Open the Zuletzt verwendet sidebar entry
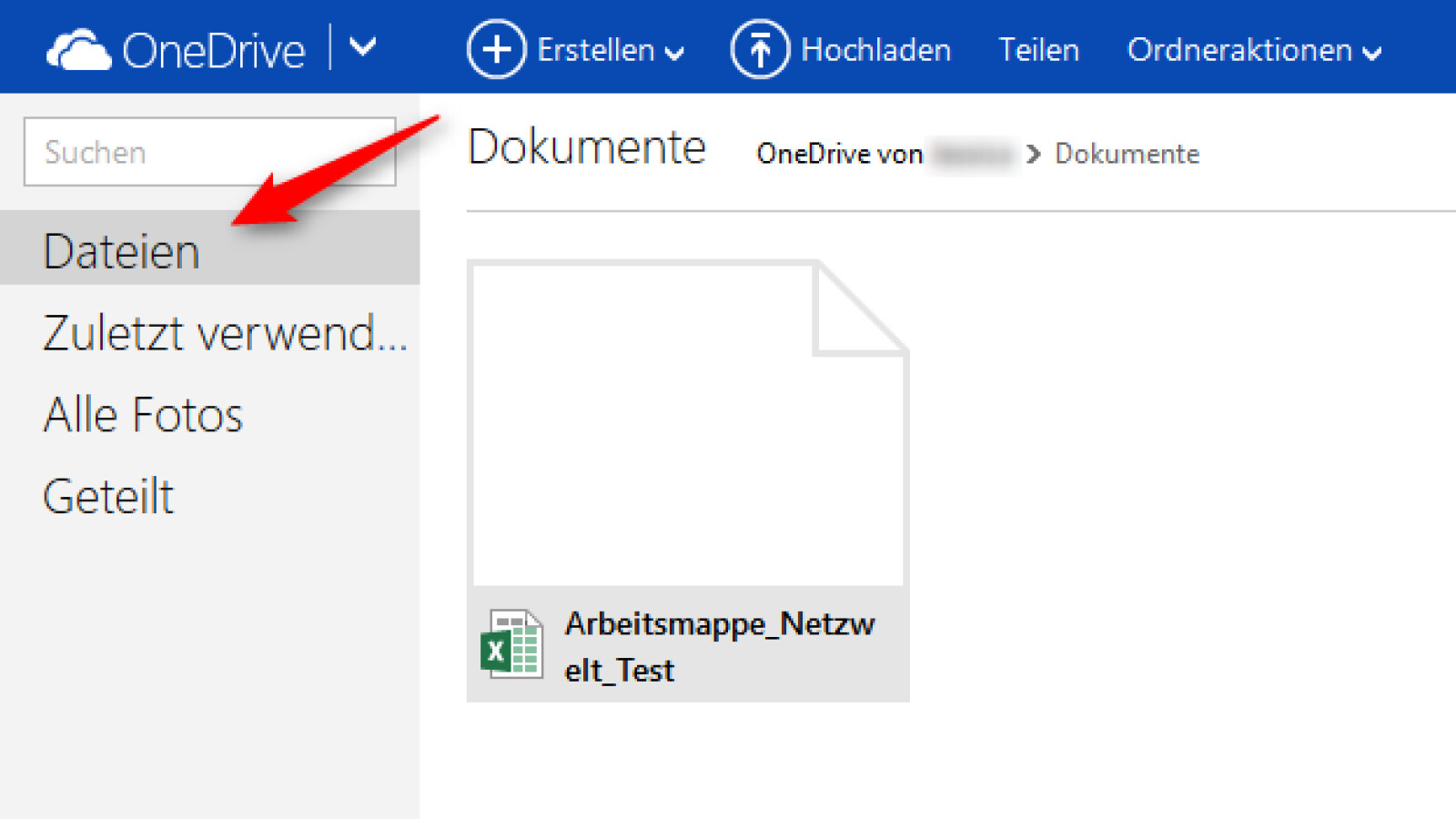The height and width of the screenshot is (819, 1456). (x=224, y=332)
